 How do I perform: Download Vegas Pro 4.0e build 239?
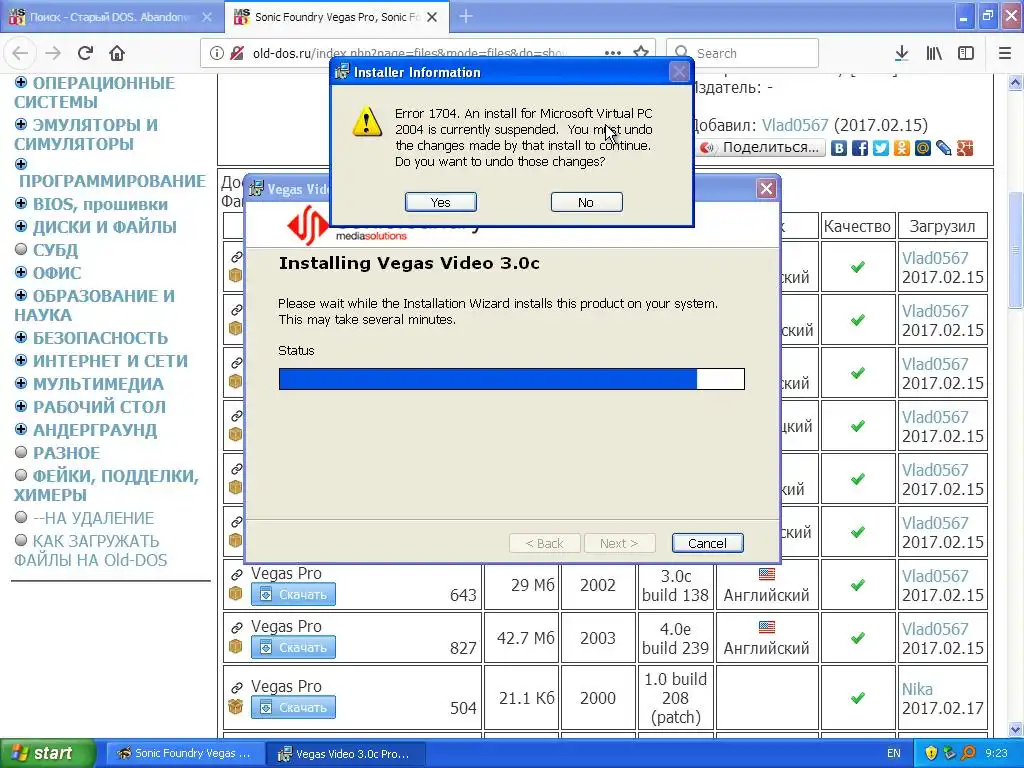click(293, 647)
